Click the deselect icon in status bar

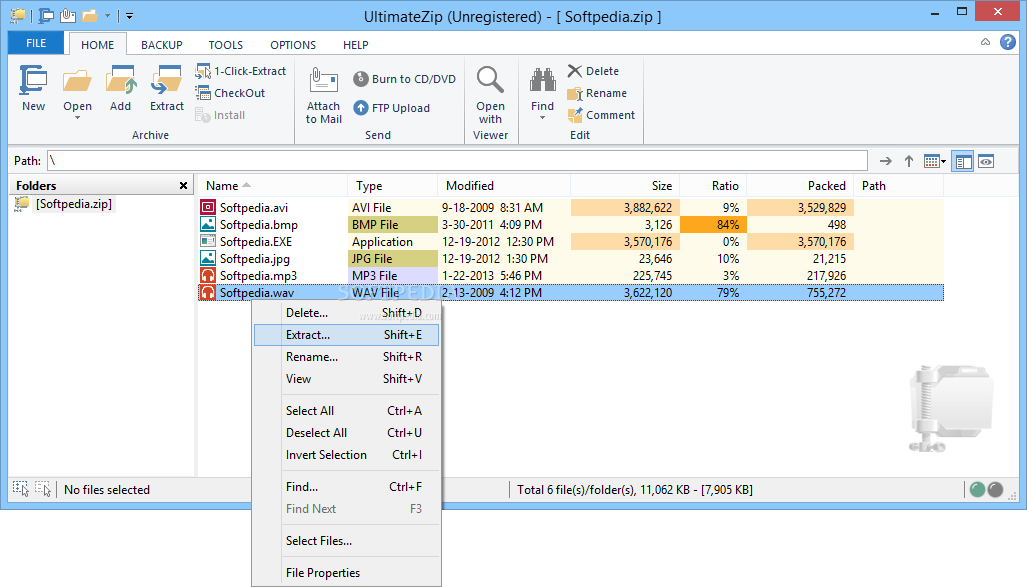coord(43,489)
